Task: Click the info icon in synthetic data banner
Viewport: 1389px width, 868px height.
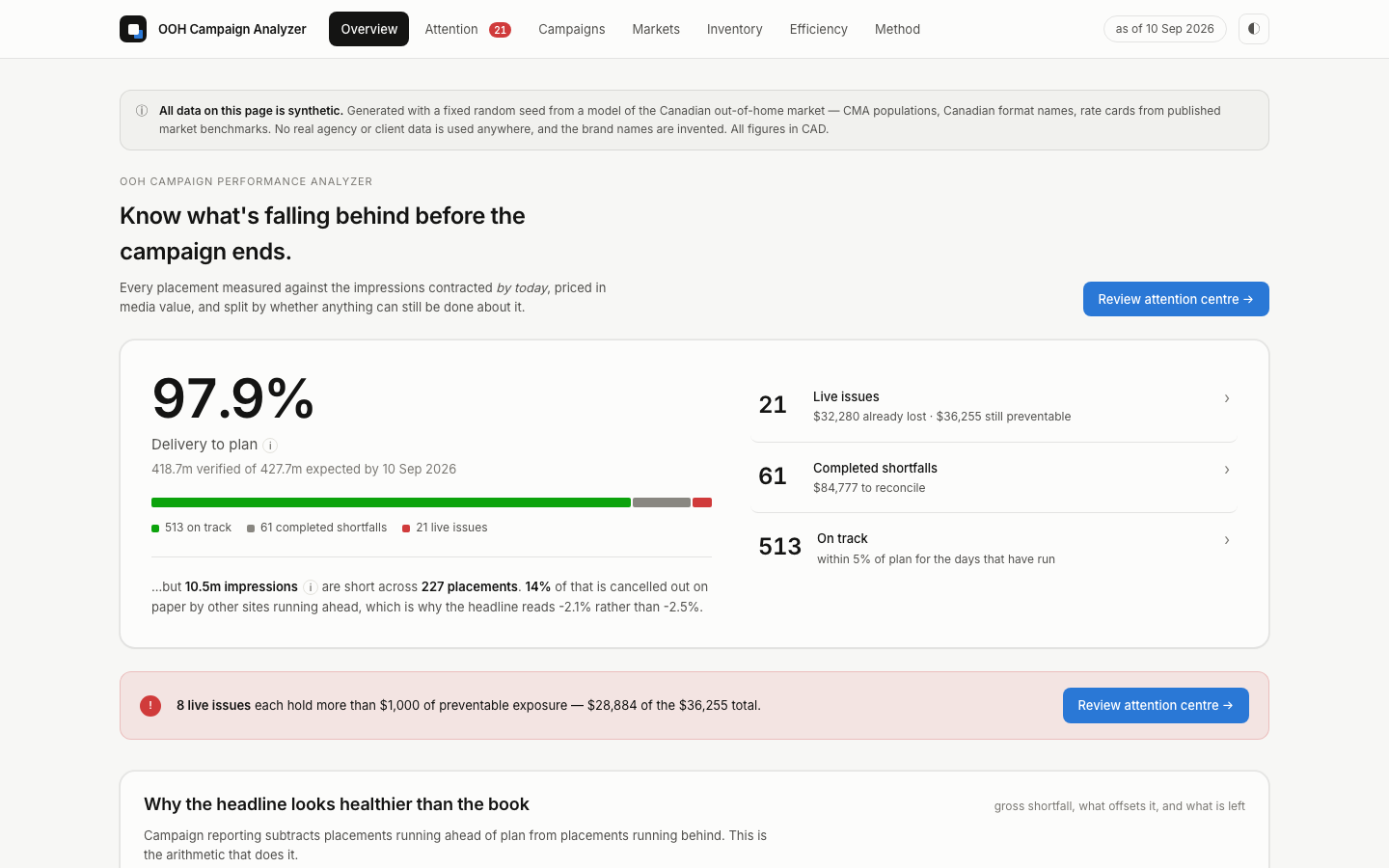Action: pyautogui.click(x=142, y=111)
